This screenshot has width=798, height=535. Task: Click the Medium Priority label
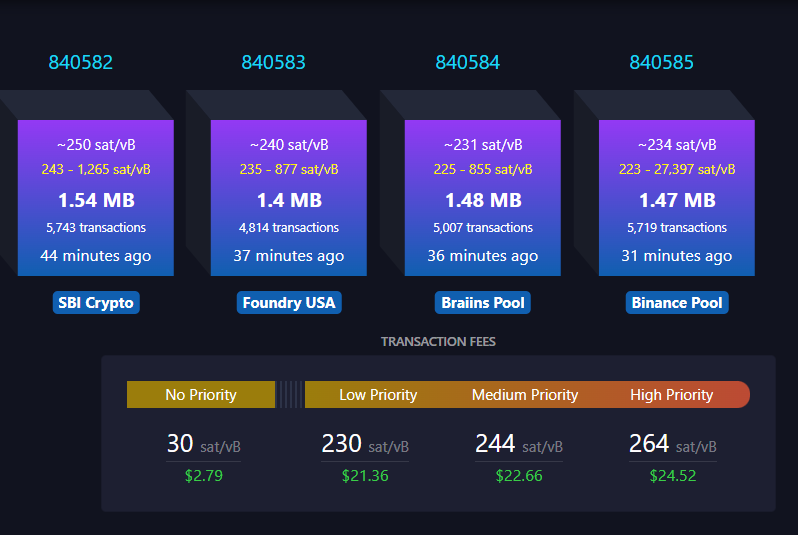point(525,395)
